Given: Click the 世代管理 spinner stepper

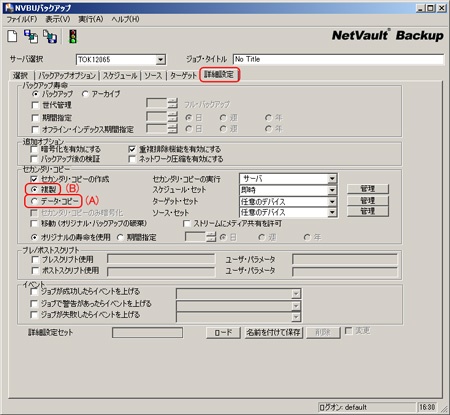Looking at the screenshot, I should 172,104.
